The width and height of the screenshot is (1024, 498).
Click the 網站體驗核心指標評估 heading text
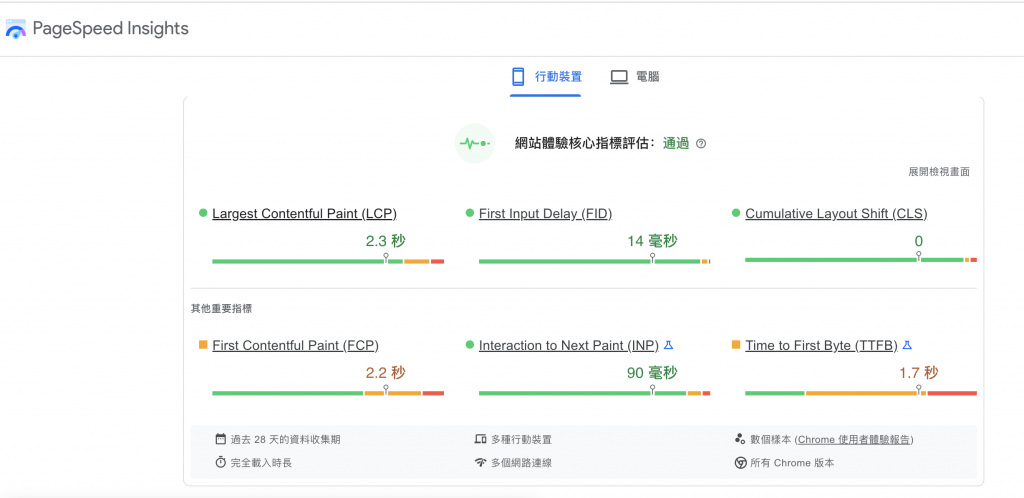[584, 144]
